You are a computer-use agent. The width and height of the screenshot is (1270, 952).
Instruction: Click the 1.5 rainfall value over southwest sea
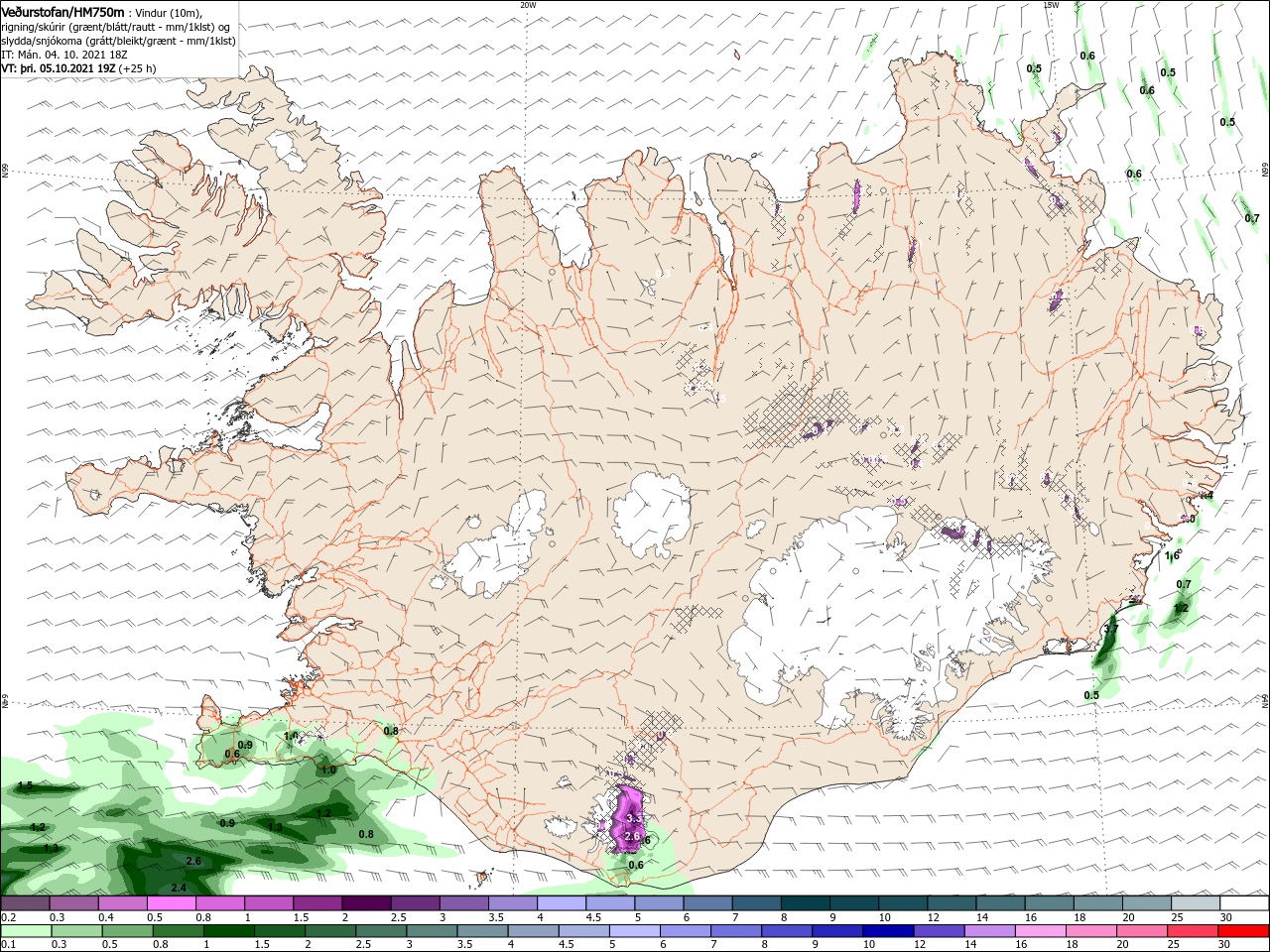pyautogui.click(x=25, y=785)
